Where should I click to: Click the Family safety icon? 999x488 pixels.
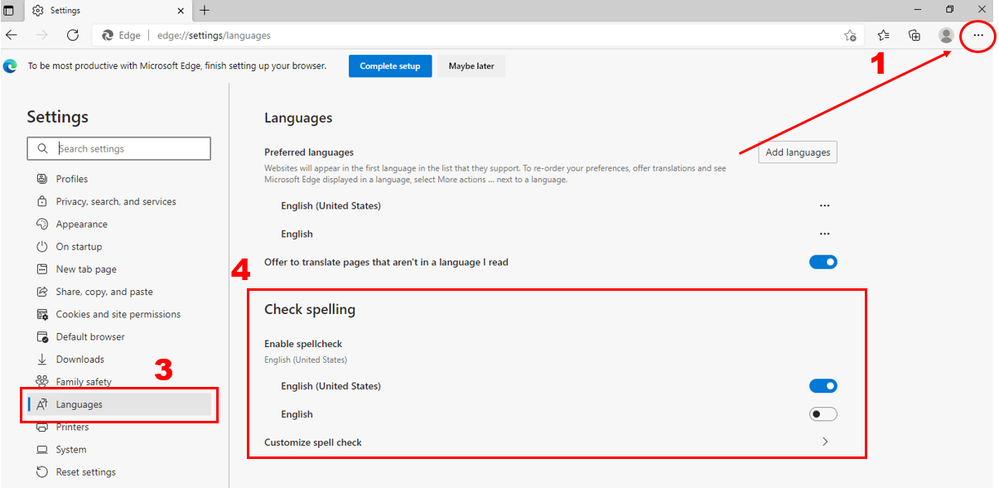42,382
